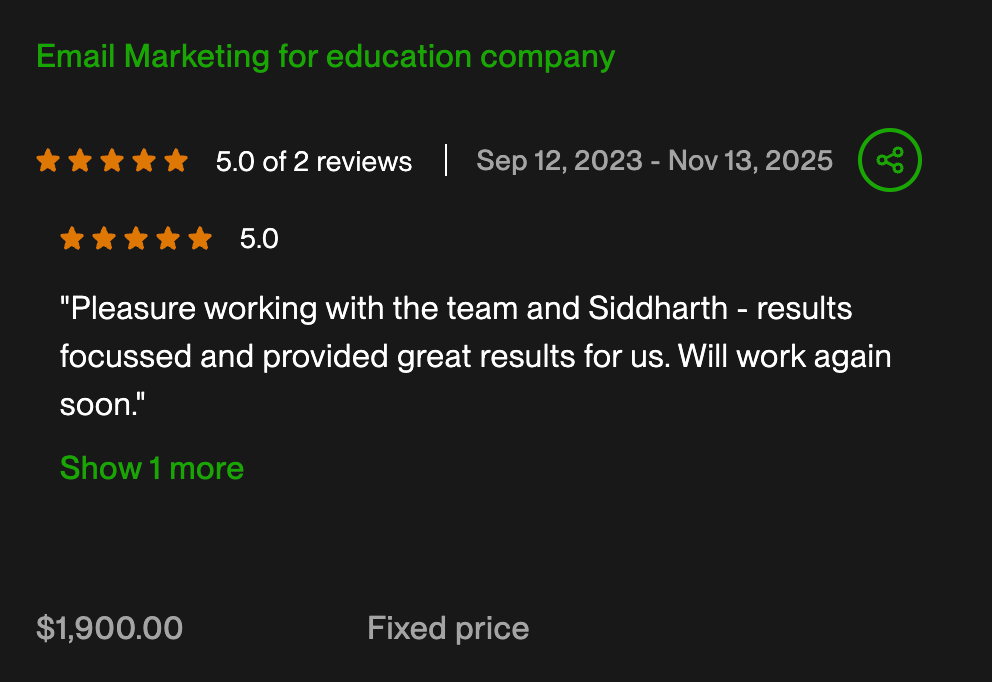The image size is (992, 682).
Task: Open the Email Marketing for education company link
Action: (325, 57)
